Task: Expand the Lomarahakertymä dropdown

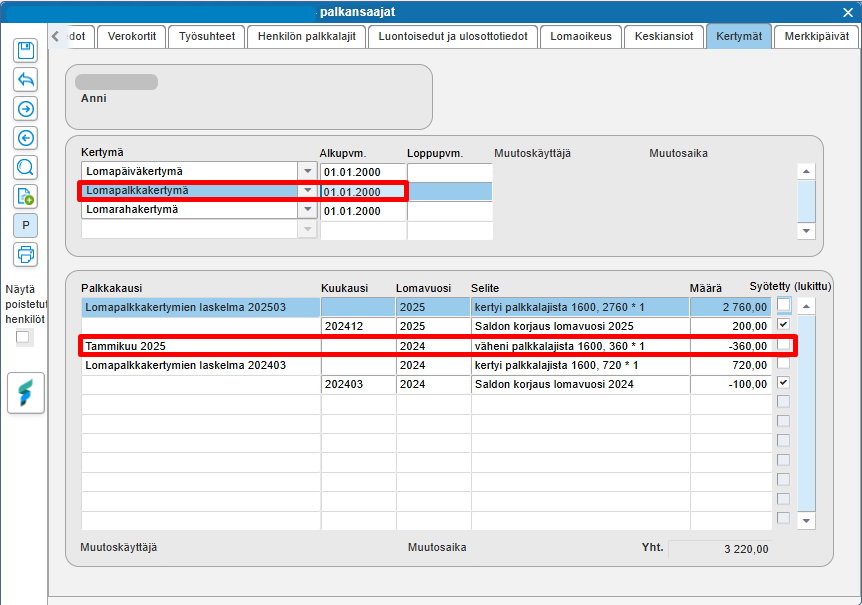Action: (x=308, y=209)
